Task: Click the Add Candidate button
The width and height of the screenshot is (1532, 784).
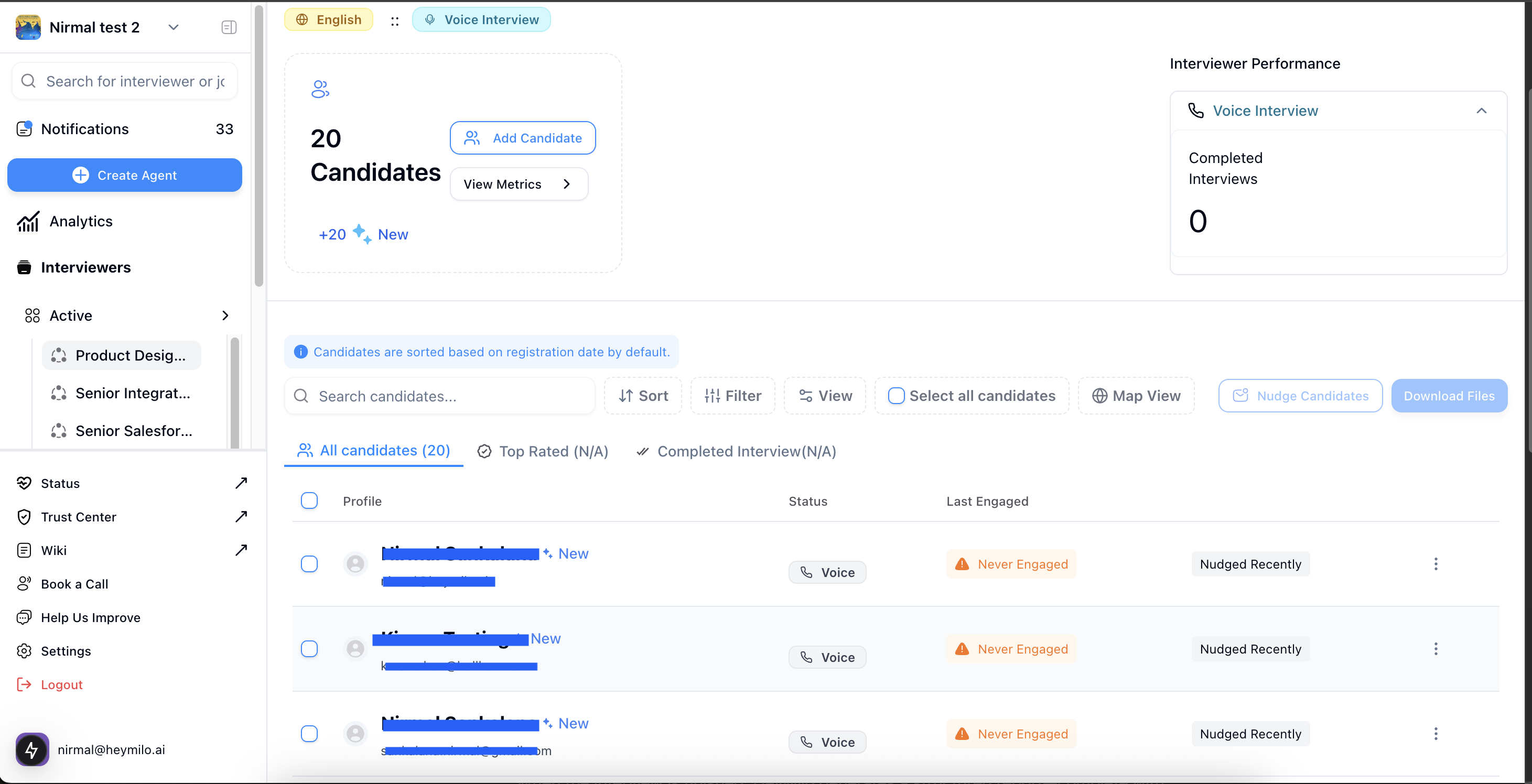Action: [523, 138]
